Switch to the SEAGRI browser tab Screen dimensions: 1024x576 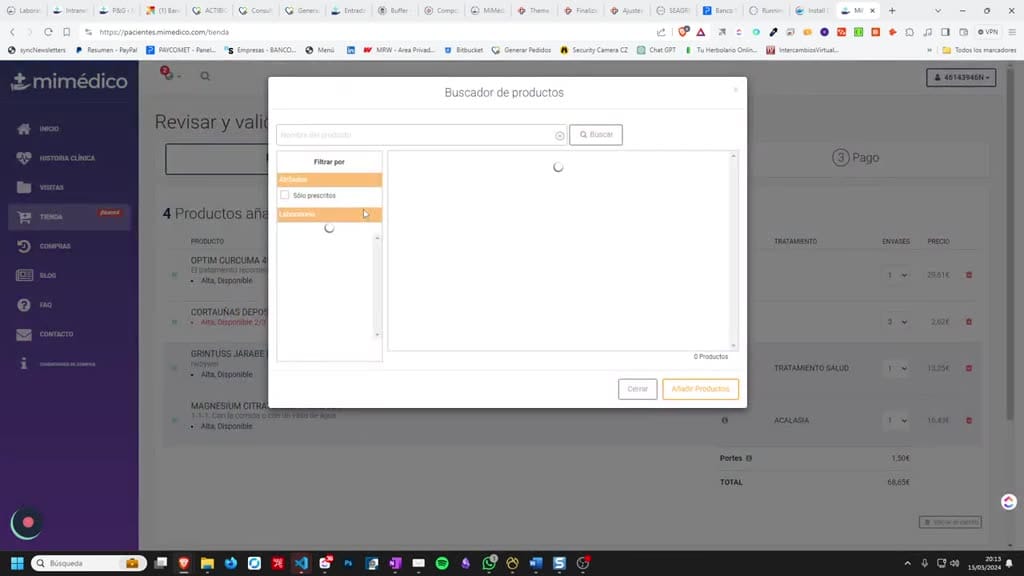click(x=673, y=10)
